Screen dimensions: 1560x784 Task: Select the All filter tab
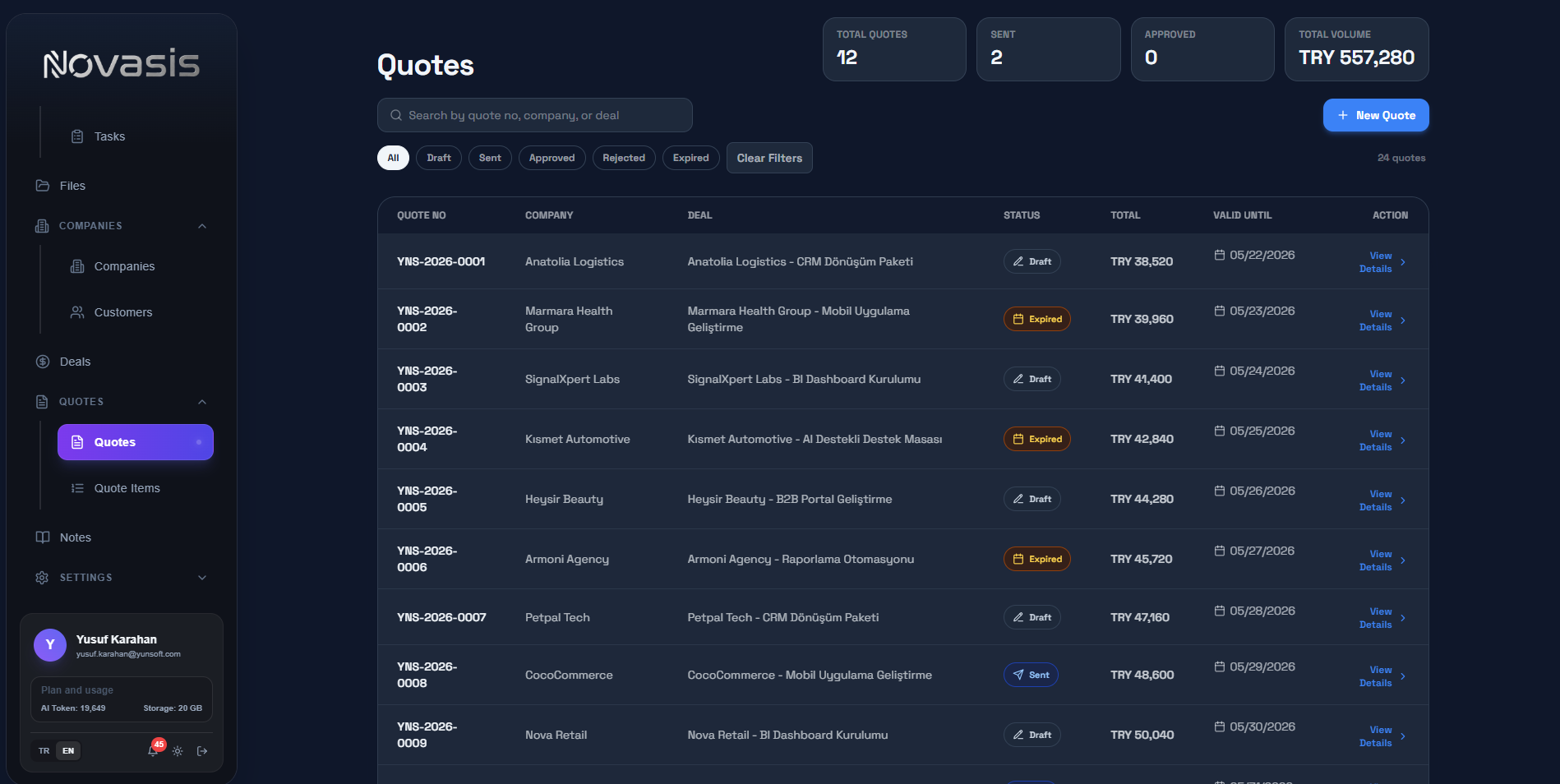click(x=393, y=158)
